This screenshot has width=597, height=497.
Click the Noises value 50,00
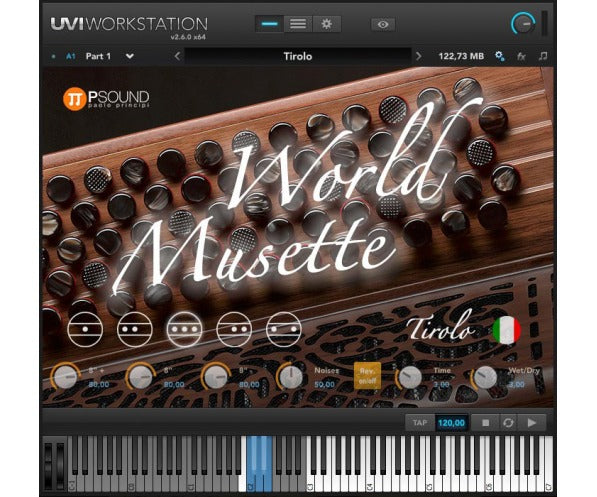coord(324,384)
